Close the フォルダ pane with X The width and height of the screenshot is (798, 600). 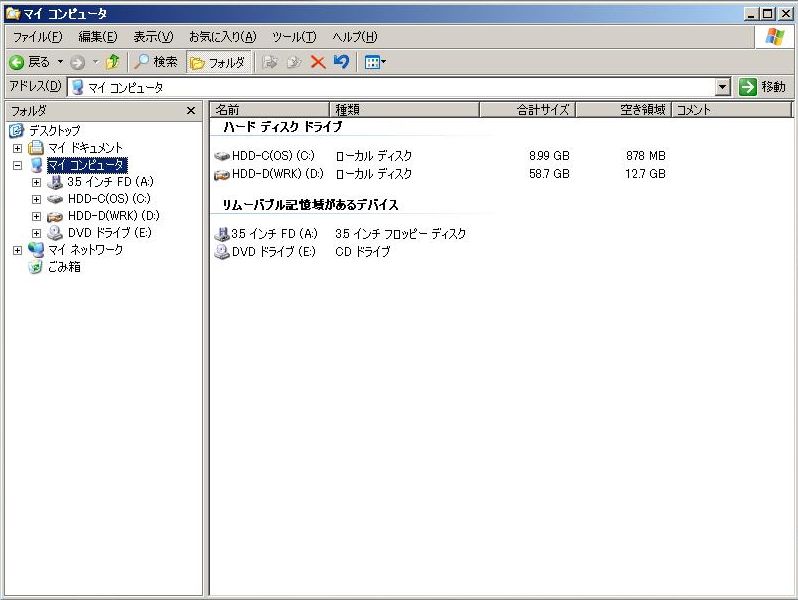pyautogui.click(x=191, y=110)
